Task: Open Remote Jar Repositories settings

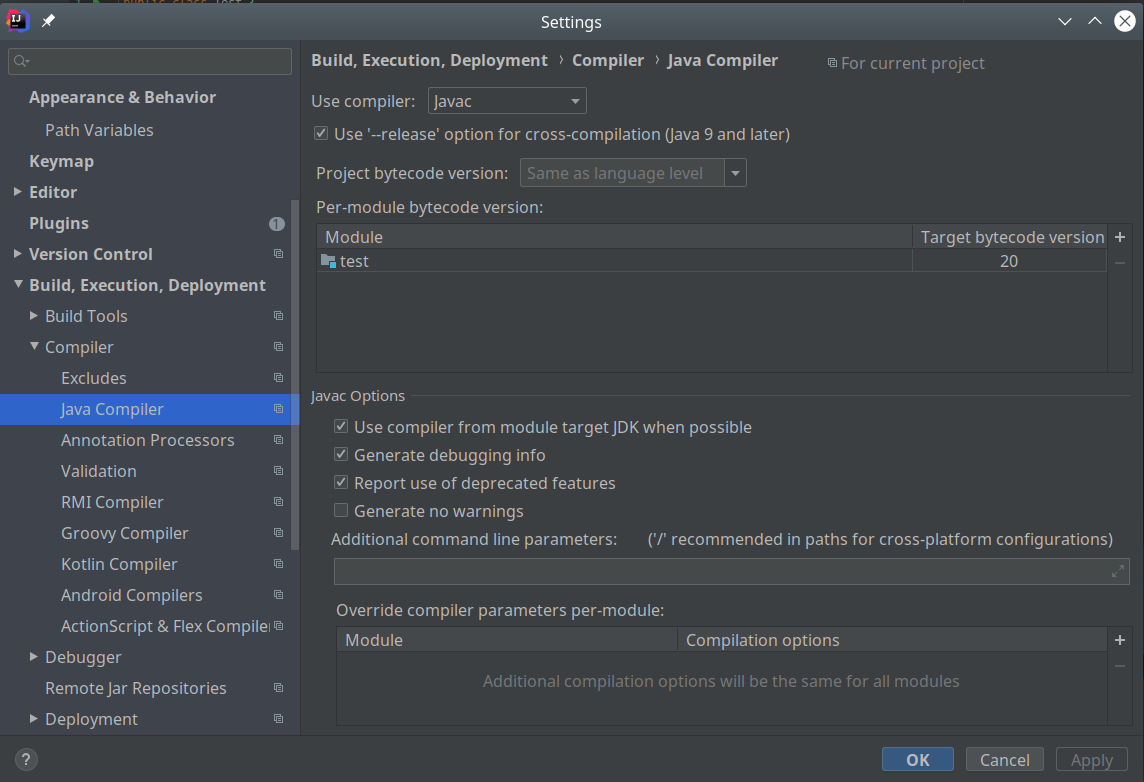Action: (136, 688)
